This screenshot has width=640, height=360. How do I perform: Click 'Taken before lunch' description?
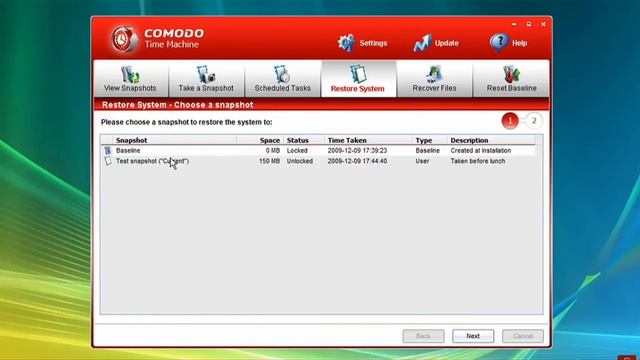click(478, 161)
